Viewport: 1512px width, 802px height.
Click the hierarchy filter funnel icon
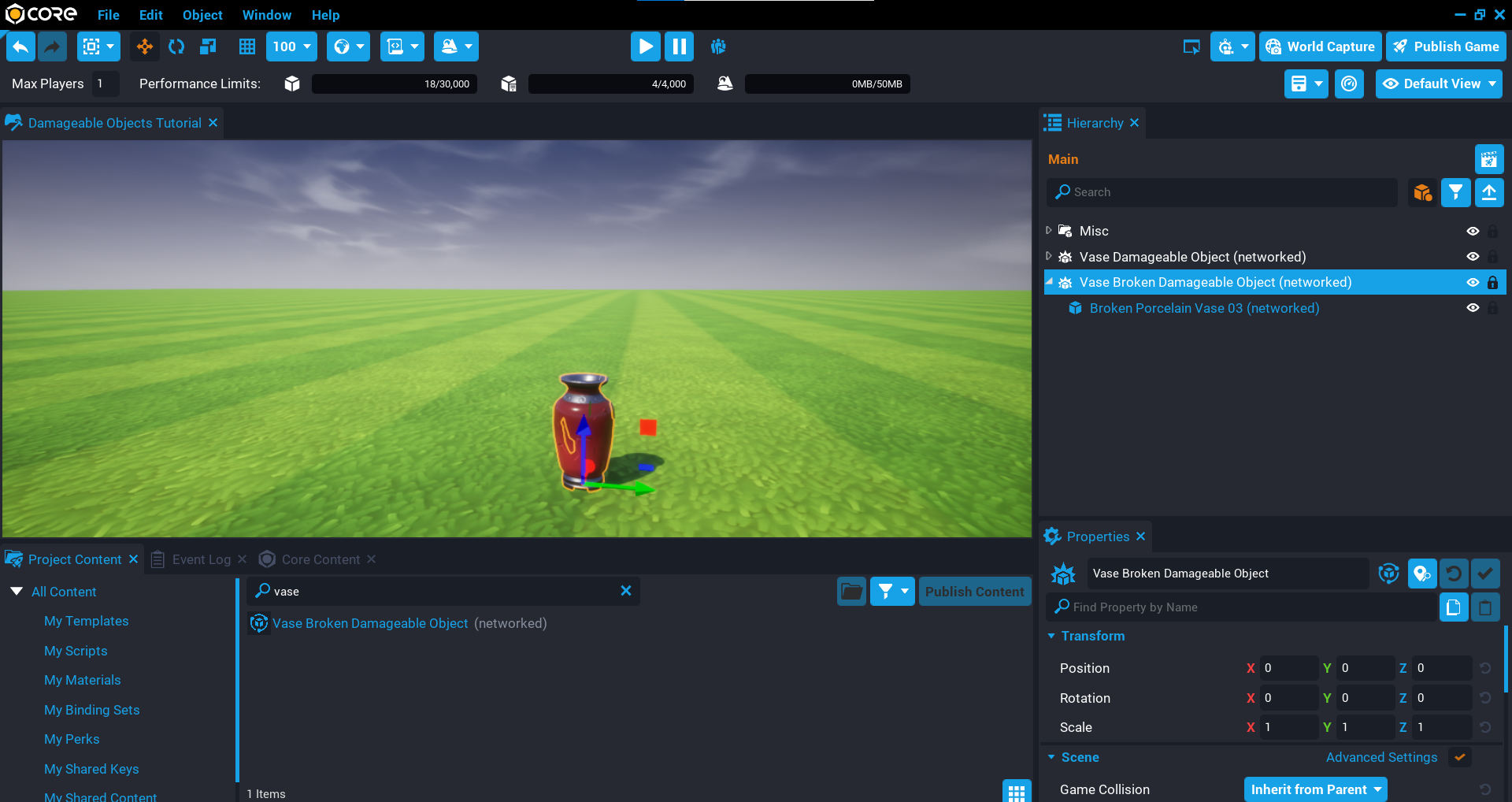(x=1455, y=192)
